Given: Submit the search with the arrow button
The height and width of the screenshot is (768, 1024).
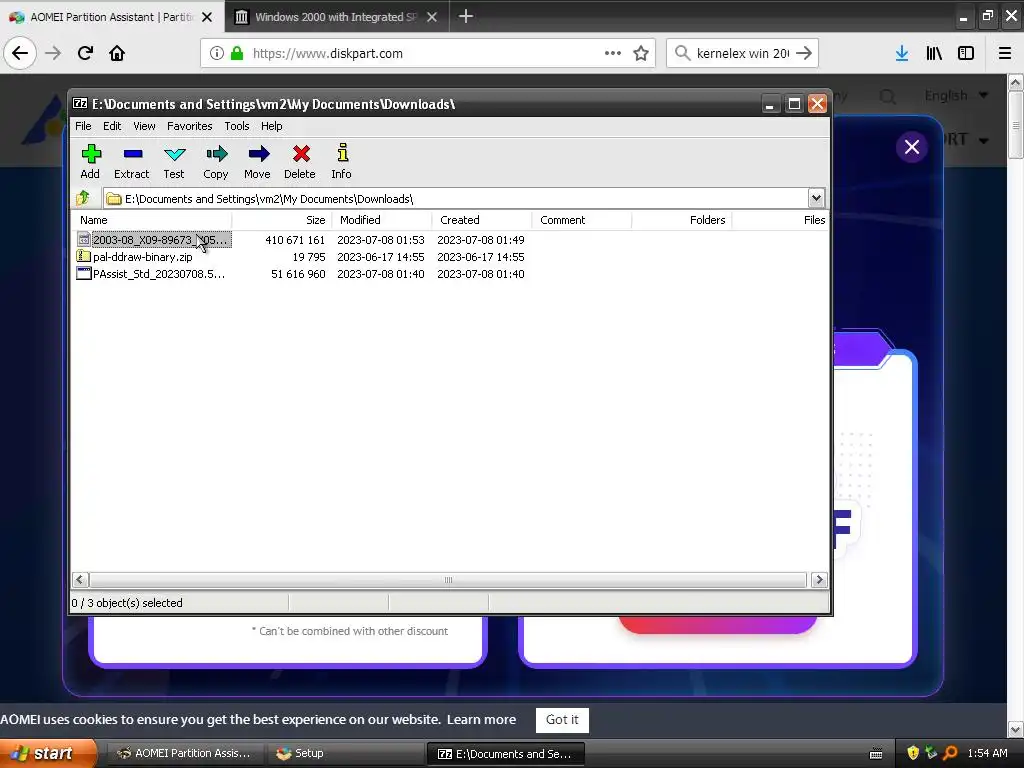Looking at the screenshot, I should [805, 53].
